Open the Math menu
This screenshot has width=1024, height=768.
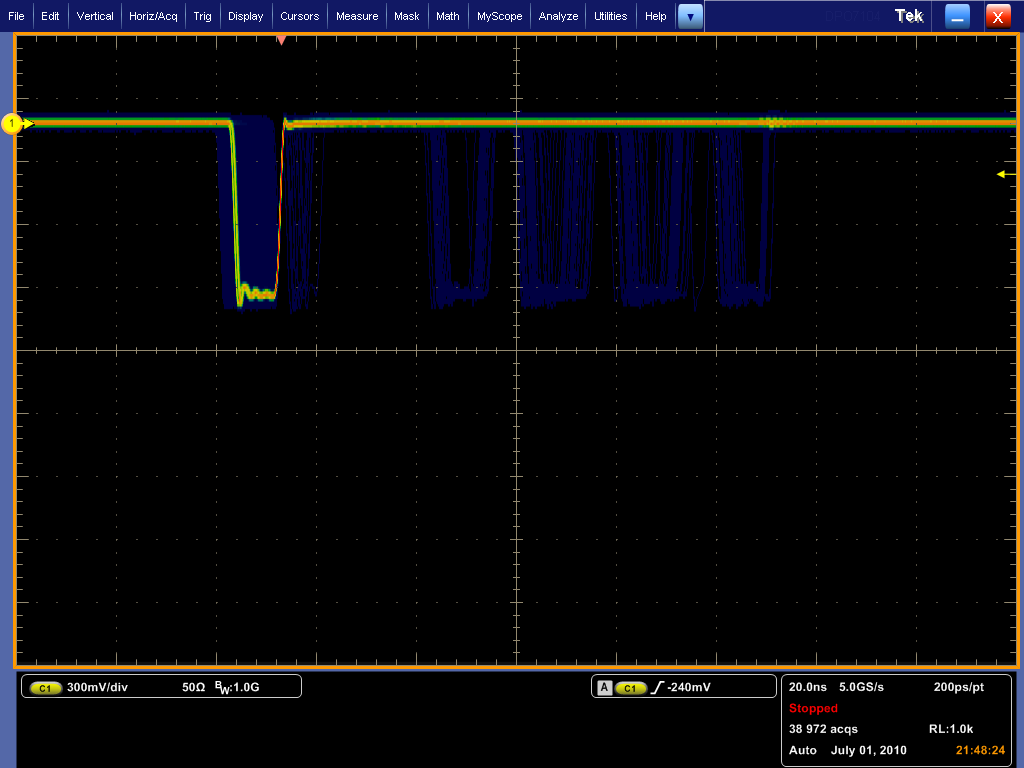[x=448, y=16]
